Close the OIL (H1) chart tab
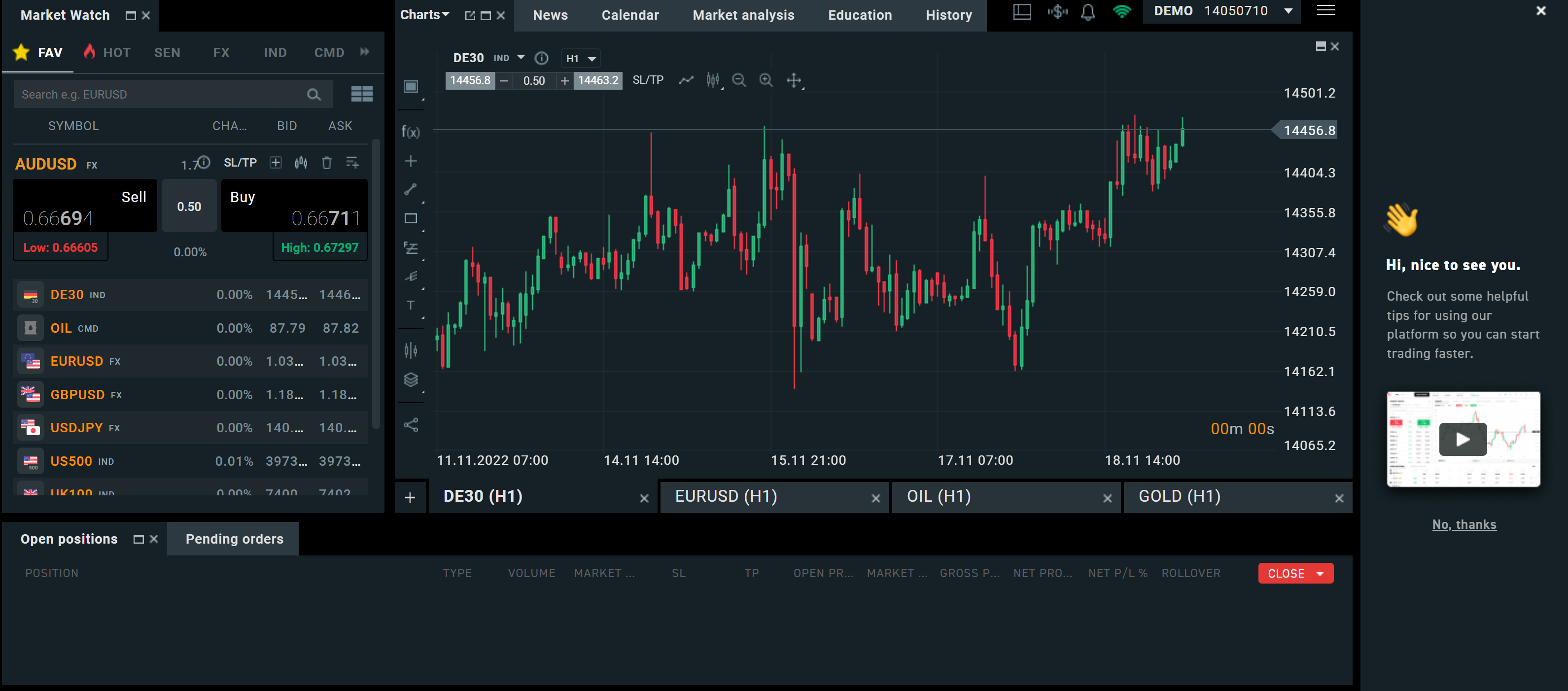 click(1107, 499)
